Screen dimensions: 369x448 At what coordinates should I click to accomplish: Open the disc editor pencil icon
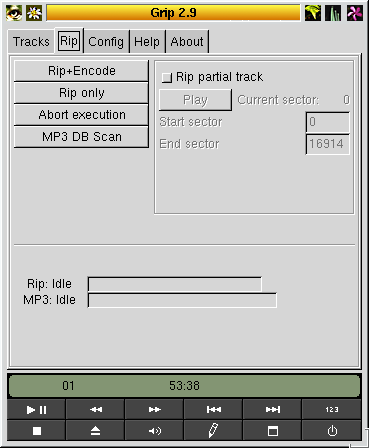tap(213, 431)
